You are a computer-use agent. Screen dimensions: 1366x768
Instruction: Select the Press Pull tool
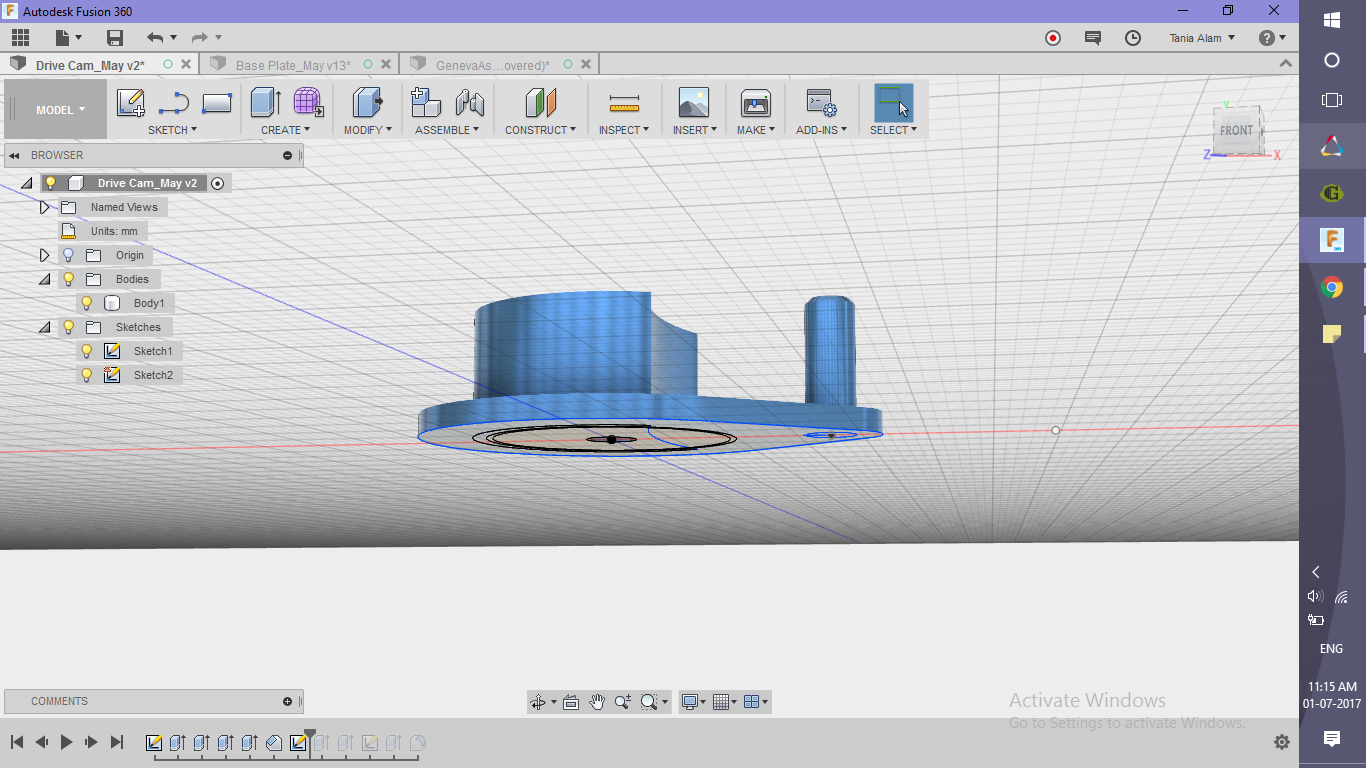coord(368,103)
